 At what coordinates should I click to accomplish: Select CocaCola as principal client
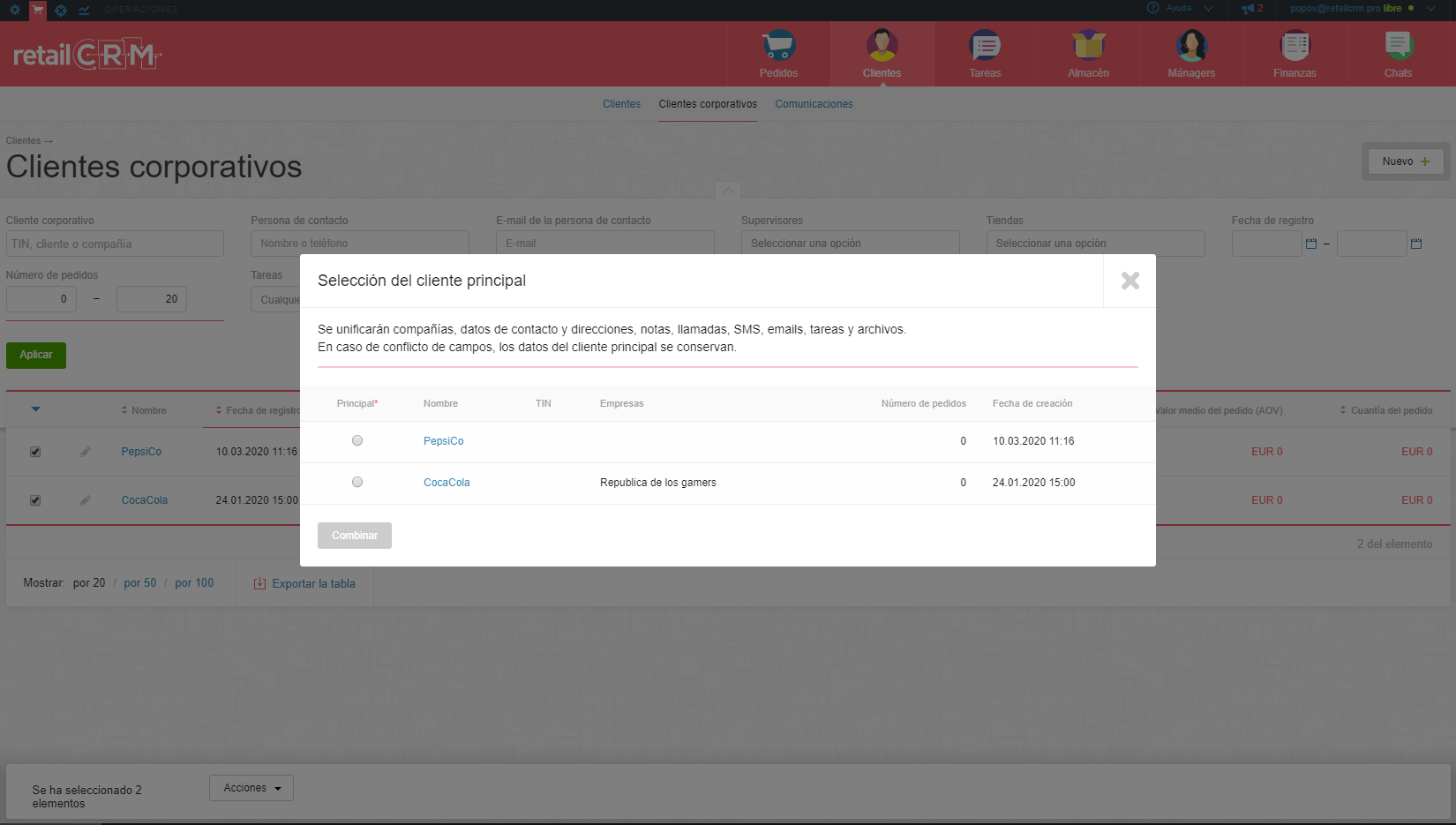click(357, 482)
